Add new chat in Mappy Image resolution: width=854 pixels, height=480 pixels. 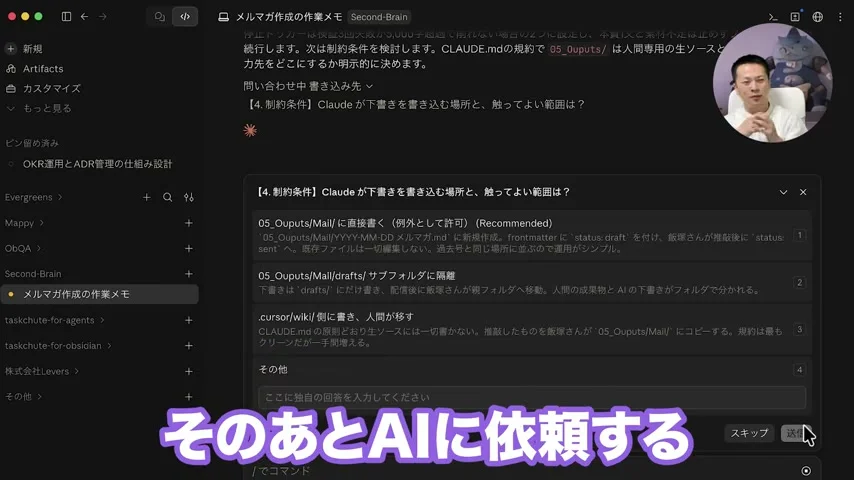point(188,223)
